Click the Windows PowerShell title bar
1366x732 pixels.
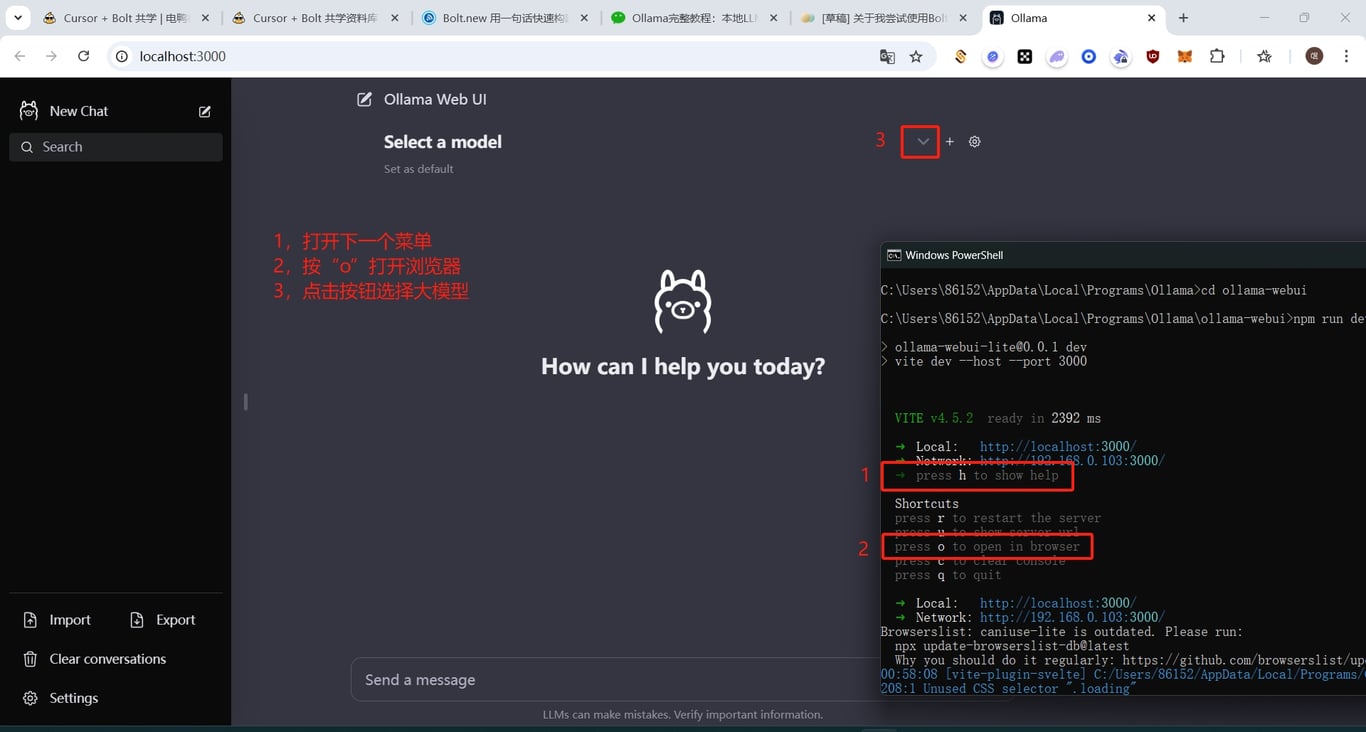1123,255
